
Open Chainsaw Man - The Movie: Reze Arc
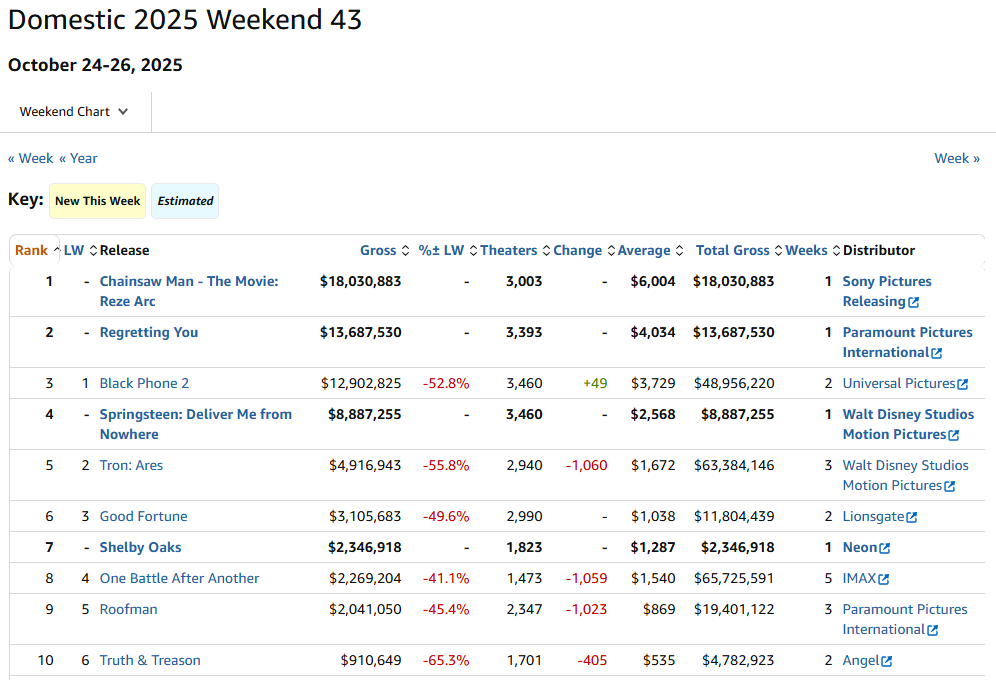189,282
